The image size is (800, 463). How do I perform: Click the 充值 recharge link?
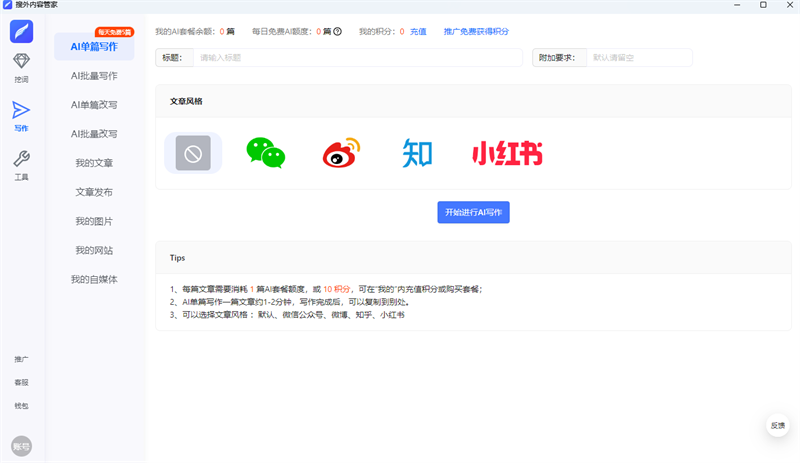pyautogui.click(x=418, y=31)
